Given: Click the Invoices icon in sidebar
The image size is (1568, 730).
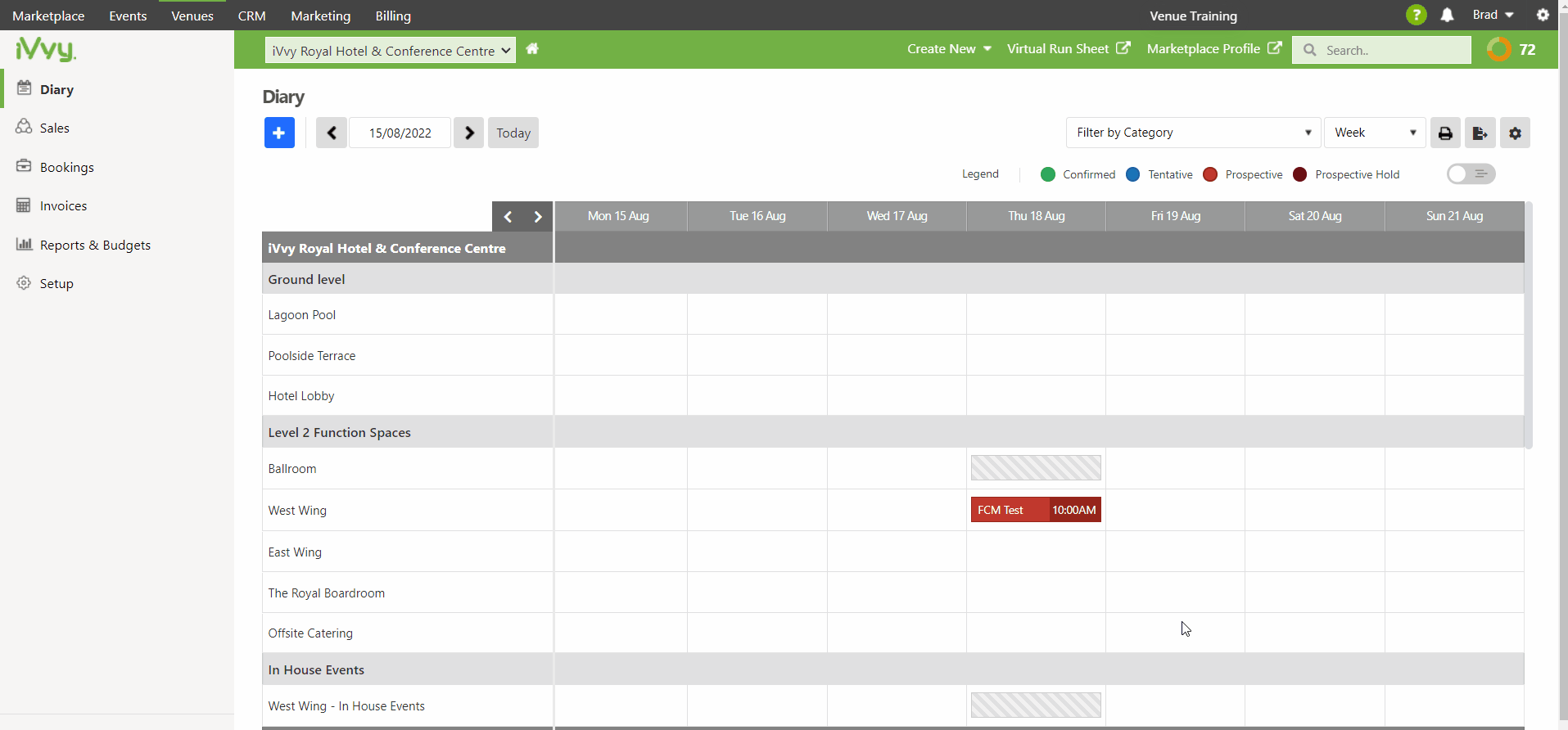Looking at the screenshot, I should tap(24, 205).
